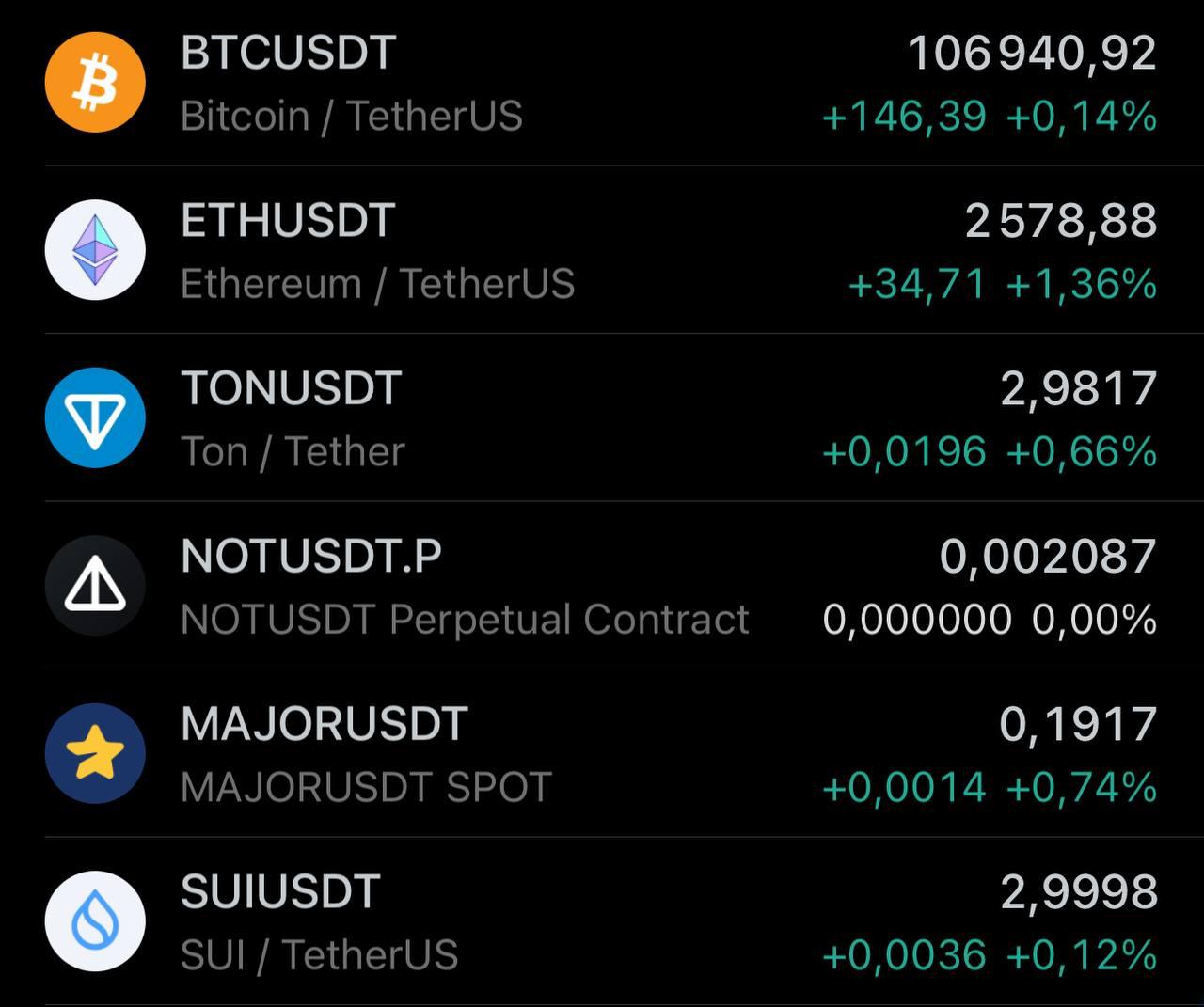Tap the SUI water drop icon

tap(95, 921)
